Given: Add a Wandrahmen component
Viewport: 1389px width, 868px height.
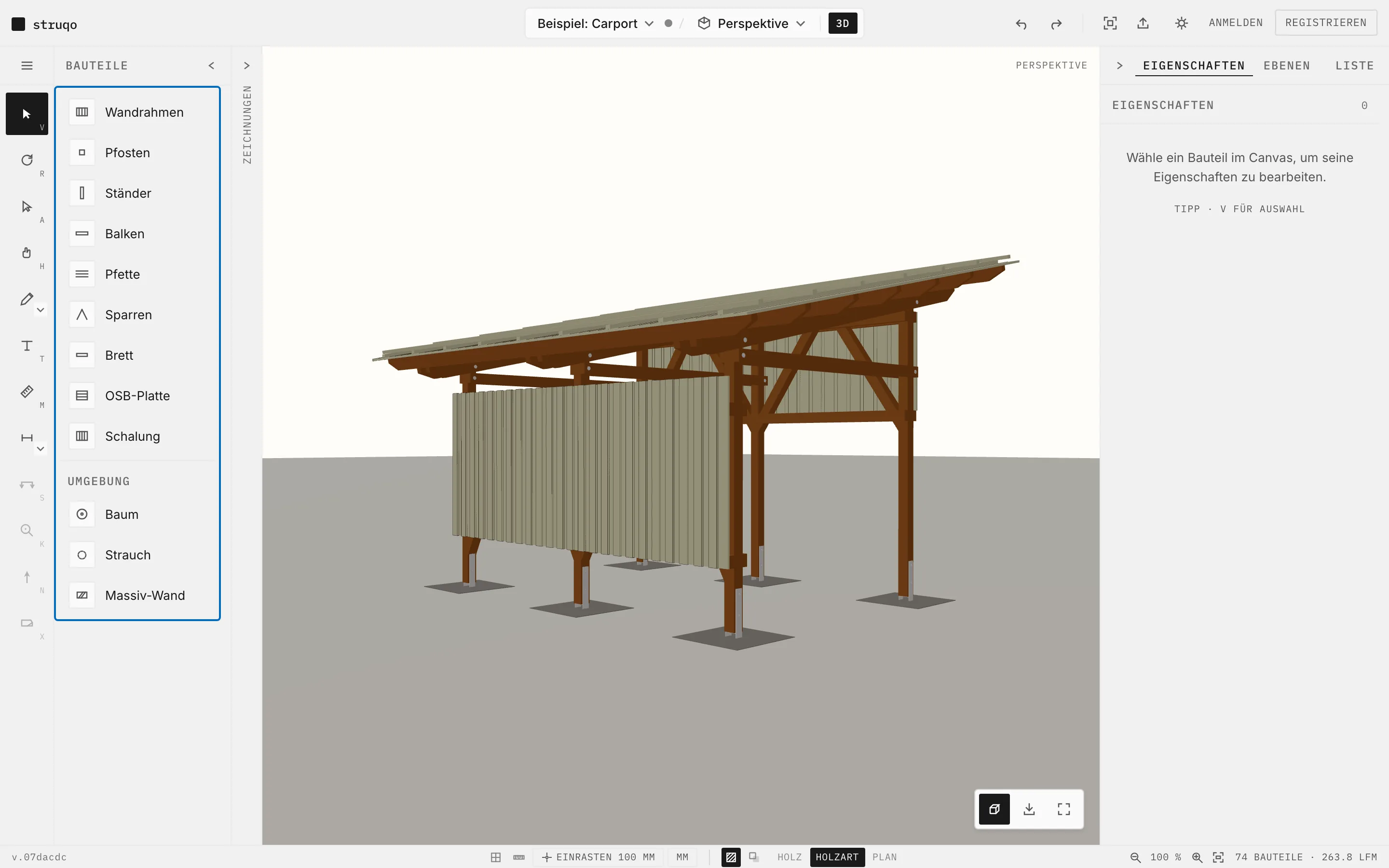Looking at the screenshot, I should (137, 112).
